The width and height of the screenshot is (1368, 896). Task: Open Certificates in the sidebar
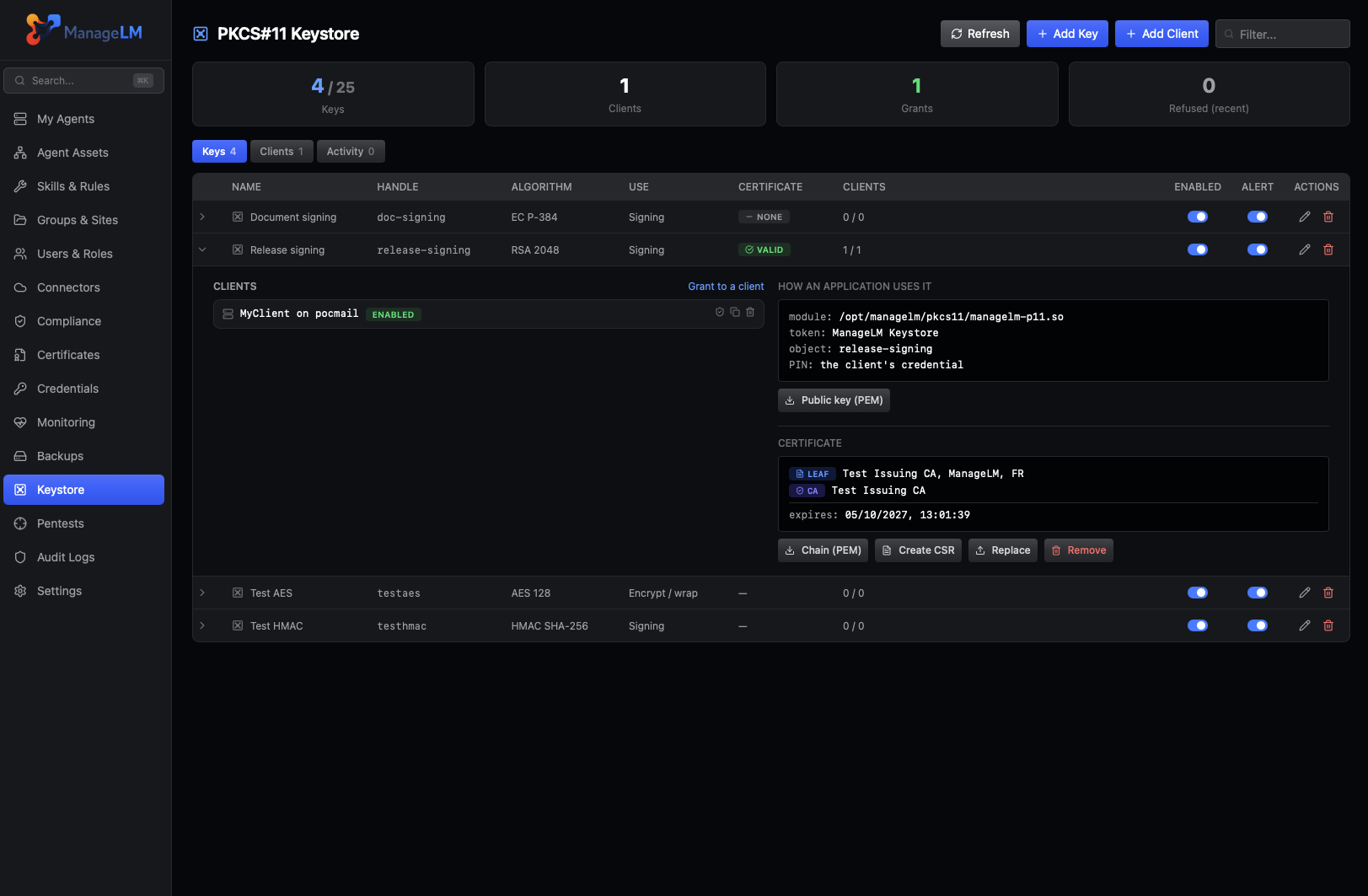83,355
